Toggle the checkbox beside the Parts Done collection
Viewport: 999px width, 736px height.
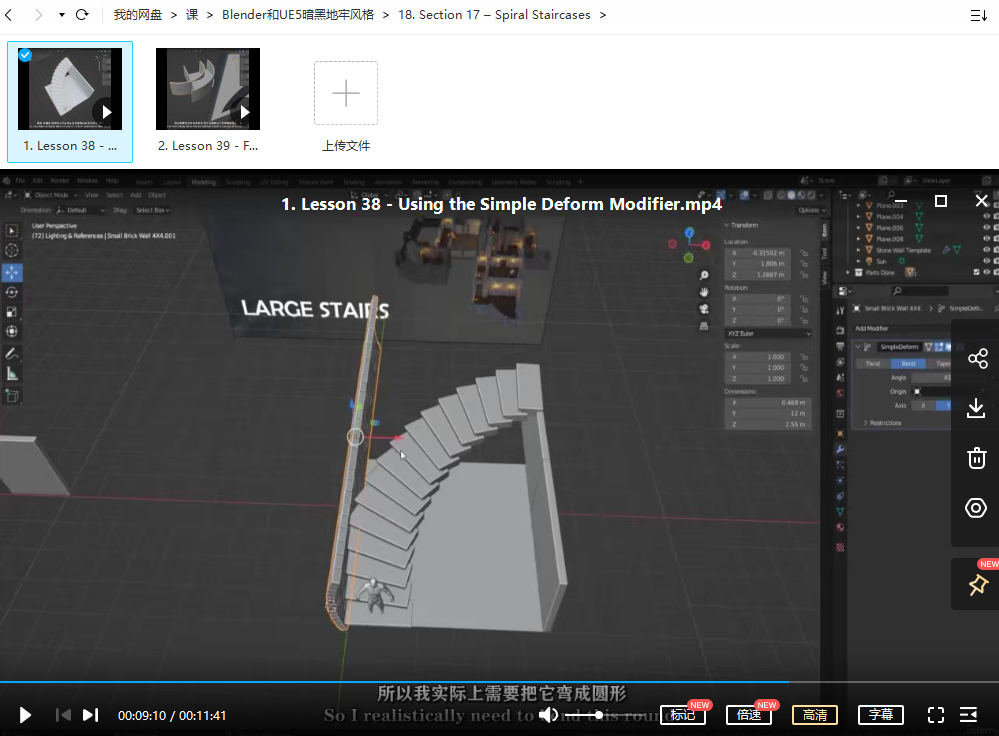975,272
